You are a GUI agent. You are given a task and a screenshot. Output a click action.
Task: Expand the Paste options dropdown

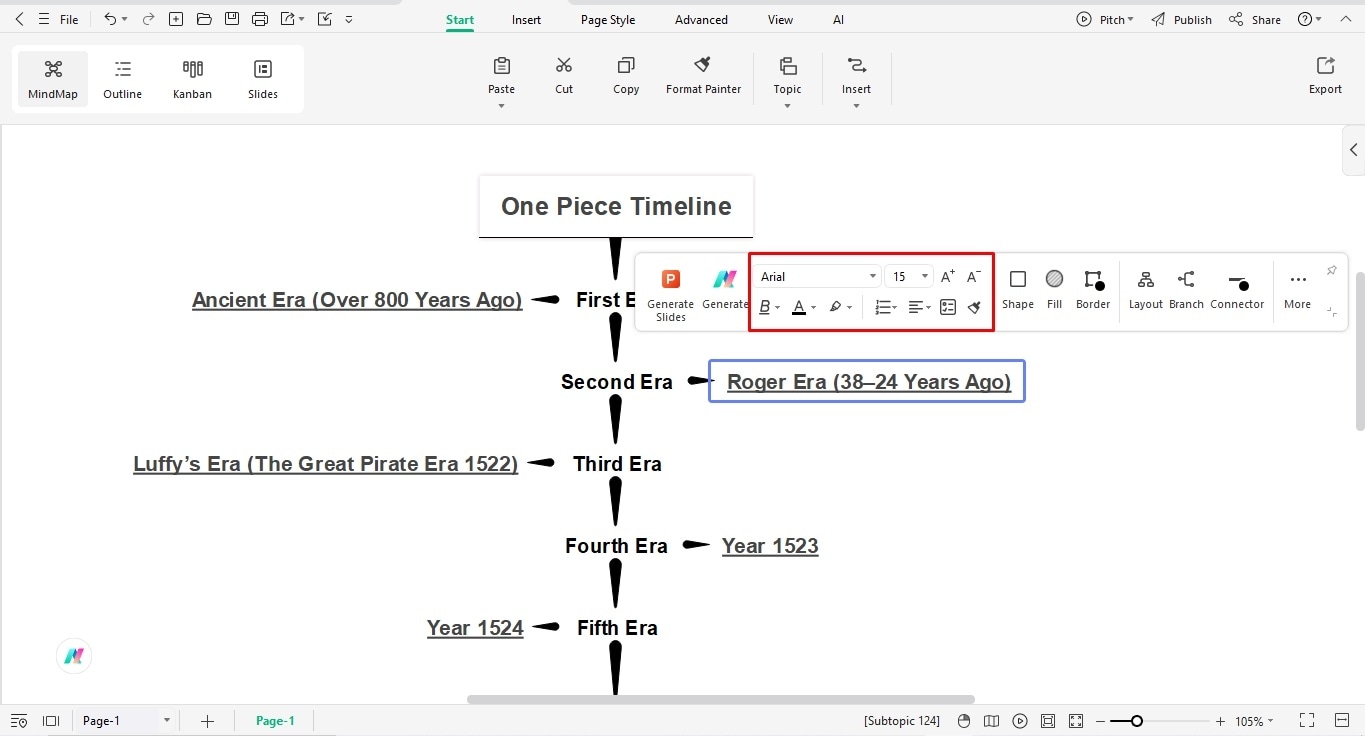(501, 105)
